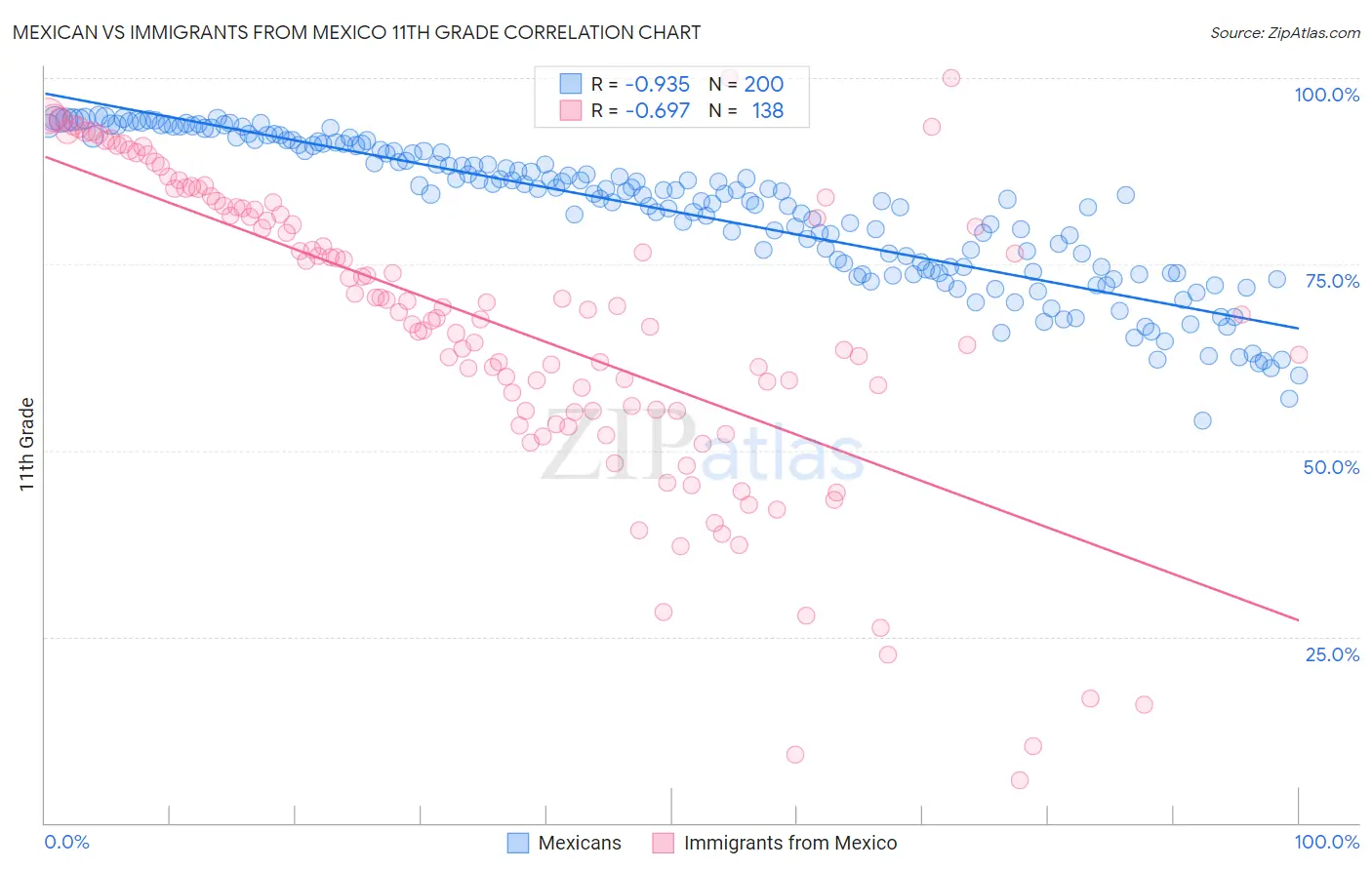The height and width of the screenshot is (870, 1372).
Task: Click the N = 138 sample count
Action: pyautogui.click(x=747, y=110)
